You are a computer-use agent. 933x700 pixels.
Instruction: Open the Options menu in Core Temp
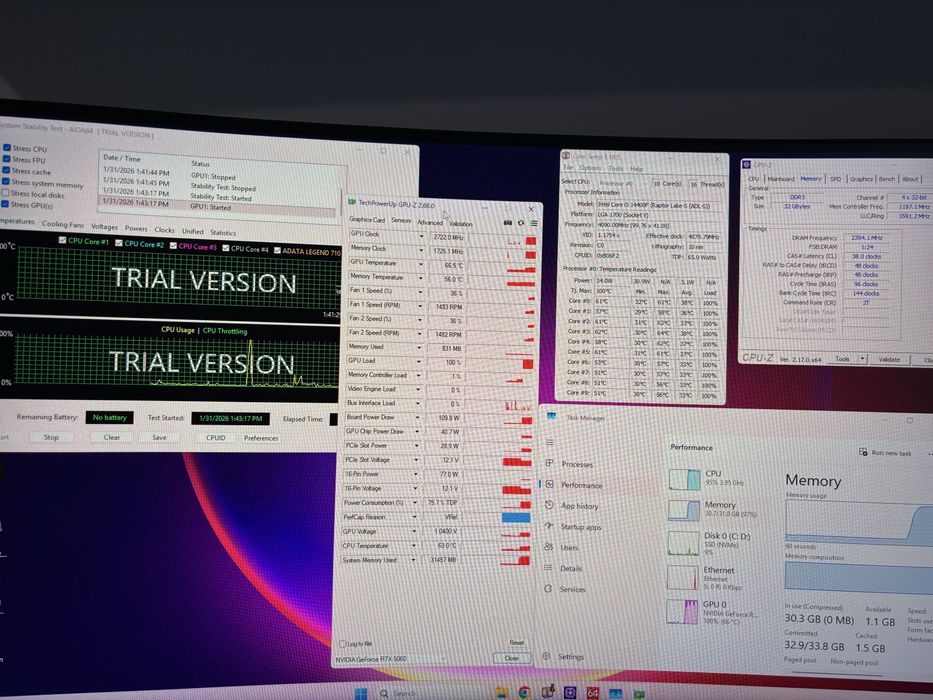(x=590, y=168)
